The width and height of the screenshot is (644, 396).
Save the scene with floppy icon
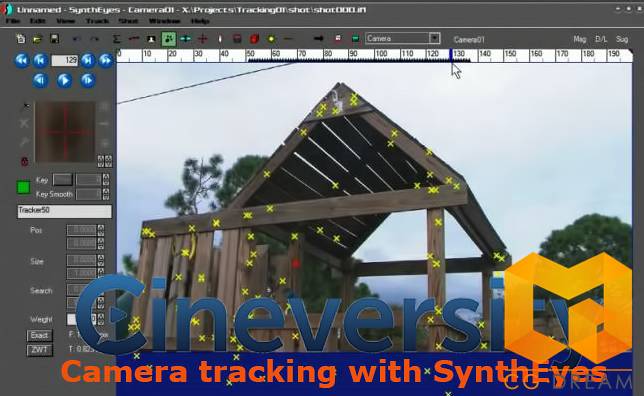pos(54,39)
